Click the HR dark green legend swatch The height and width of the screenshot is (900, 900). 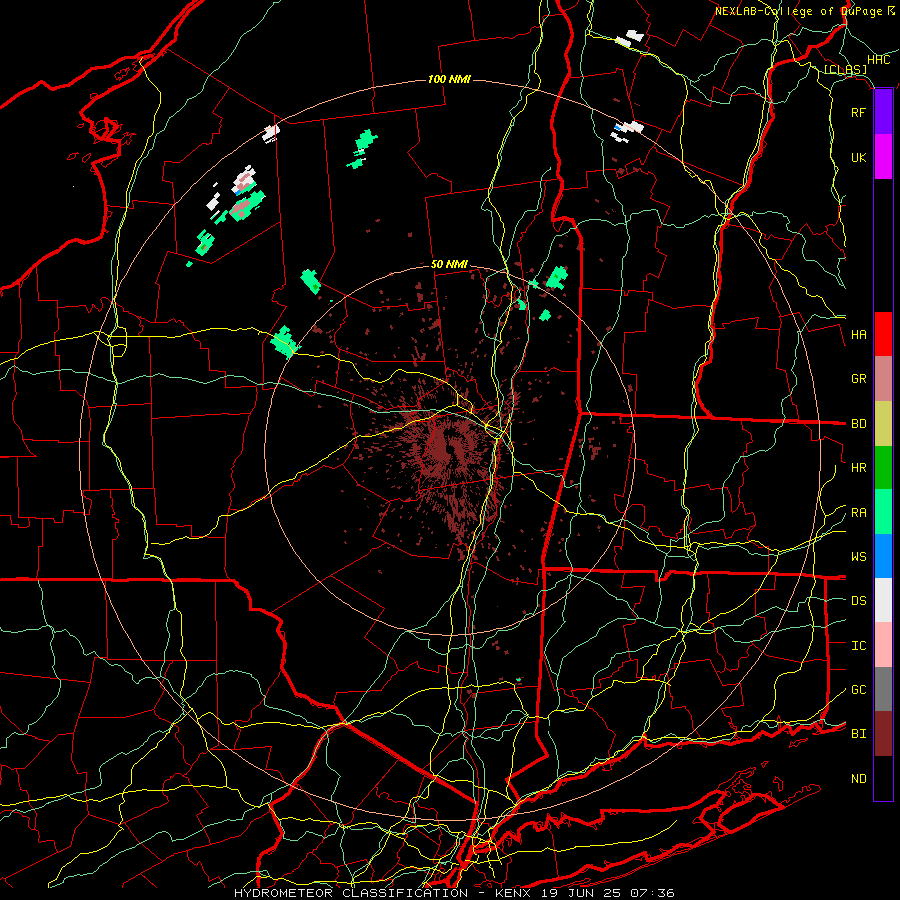tap(883, 467)
